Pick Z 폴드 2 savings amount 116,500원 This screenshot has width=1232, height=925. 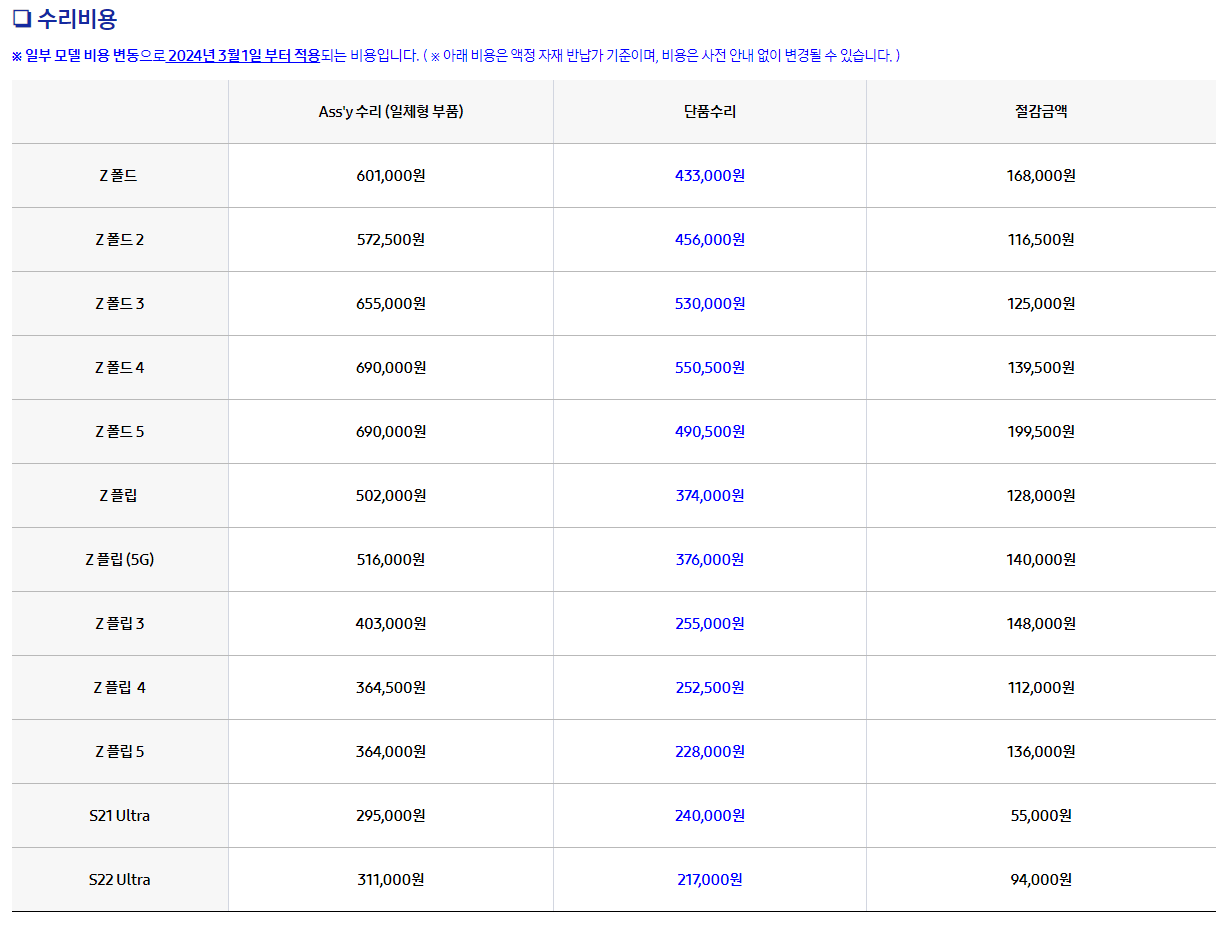click(x=1041, y=240)
